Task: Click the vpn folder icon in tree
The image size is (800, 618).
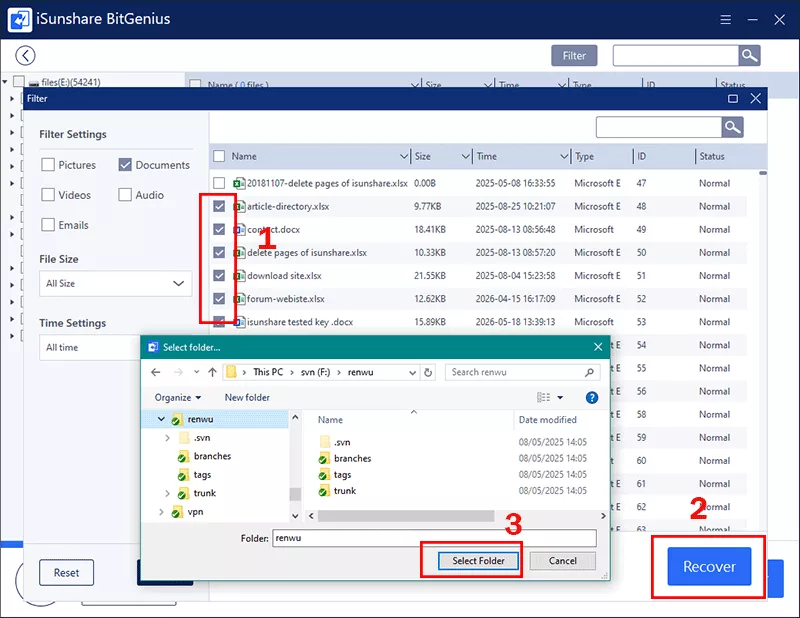Action: click(177, 512)
